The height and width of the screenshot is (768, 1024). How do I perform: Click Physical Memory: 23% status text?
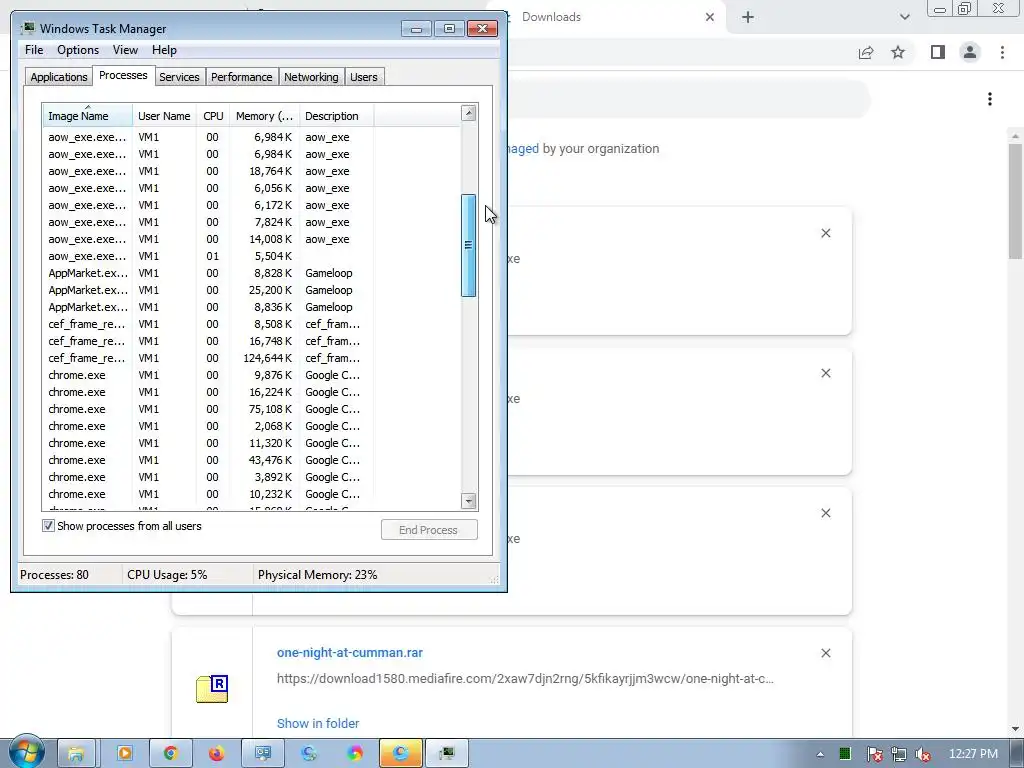[x=317, y=575]
